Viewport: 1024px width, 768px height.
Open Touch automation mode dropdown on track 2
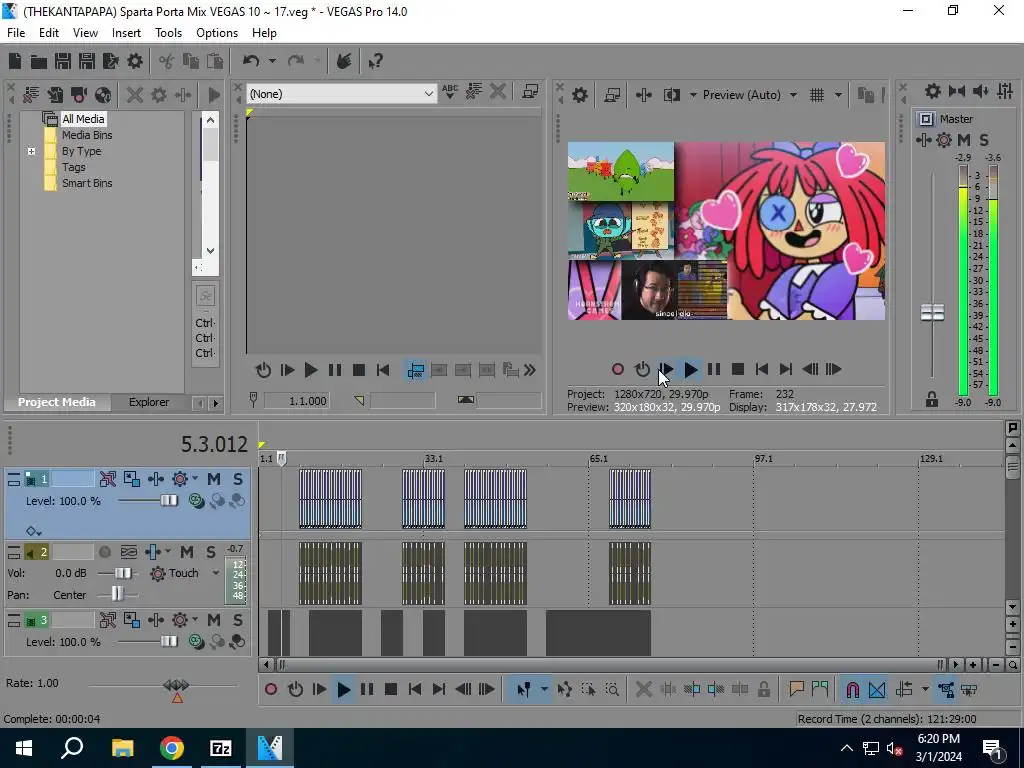point(216,573)
